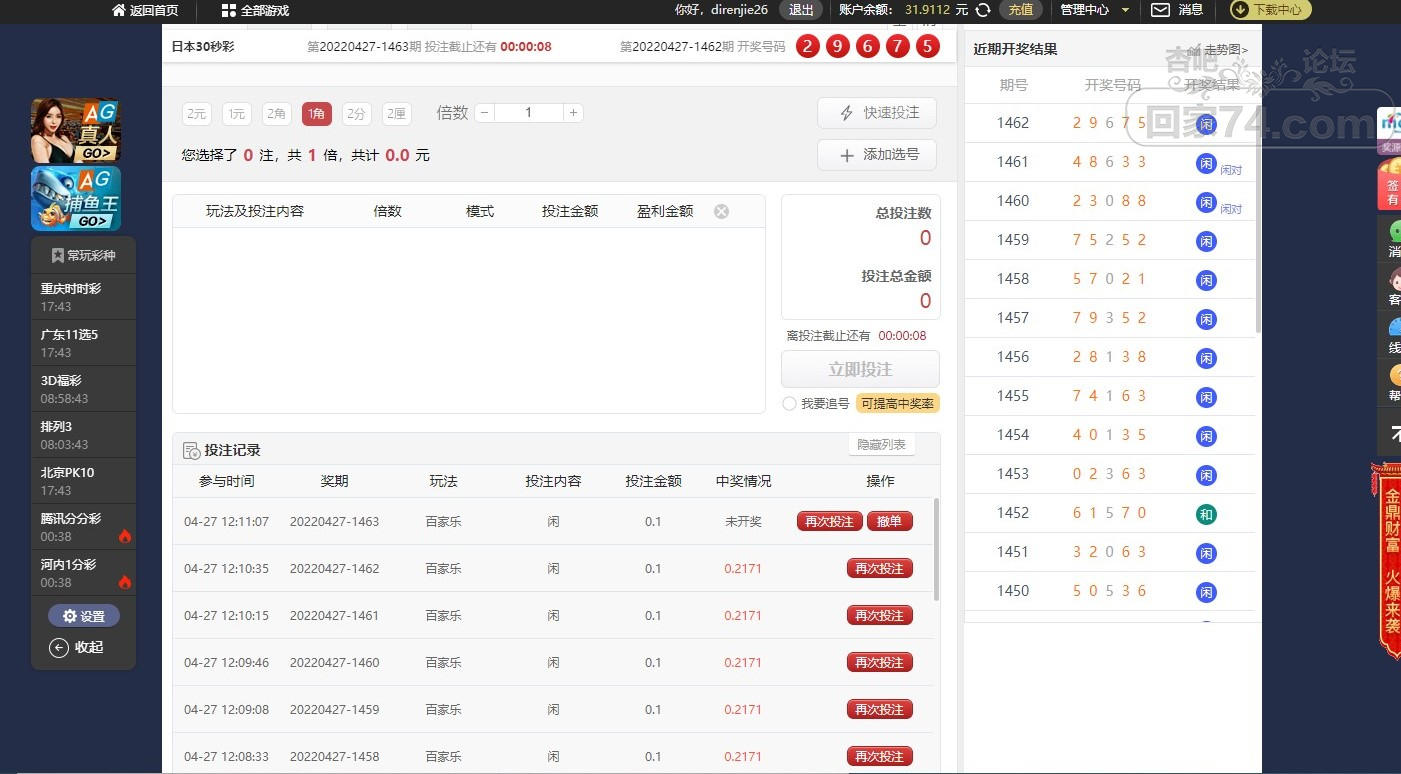Click the first red result ball 2

tap(808, 46)
